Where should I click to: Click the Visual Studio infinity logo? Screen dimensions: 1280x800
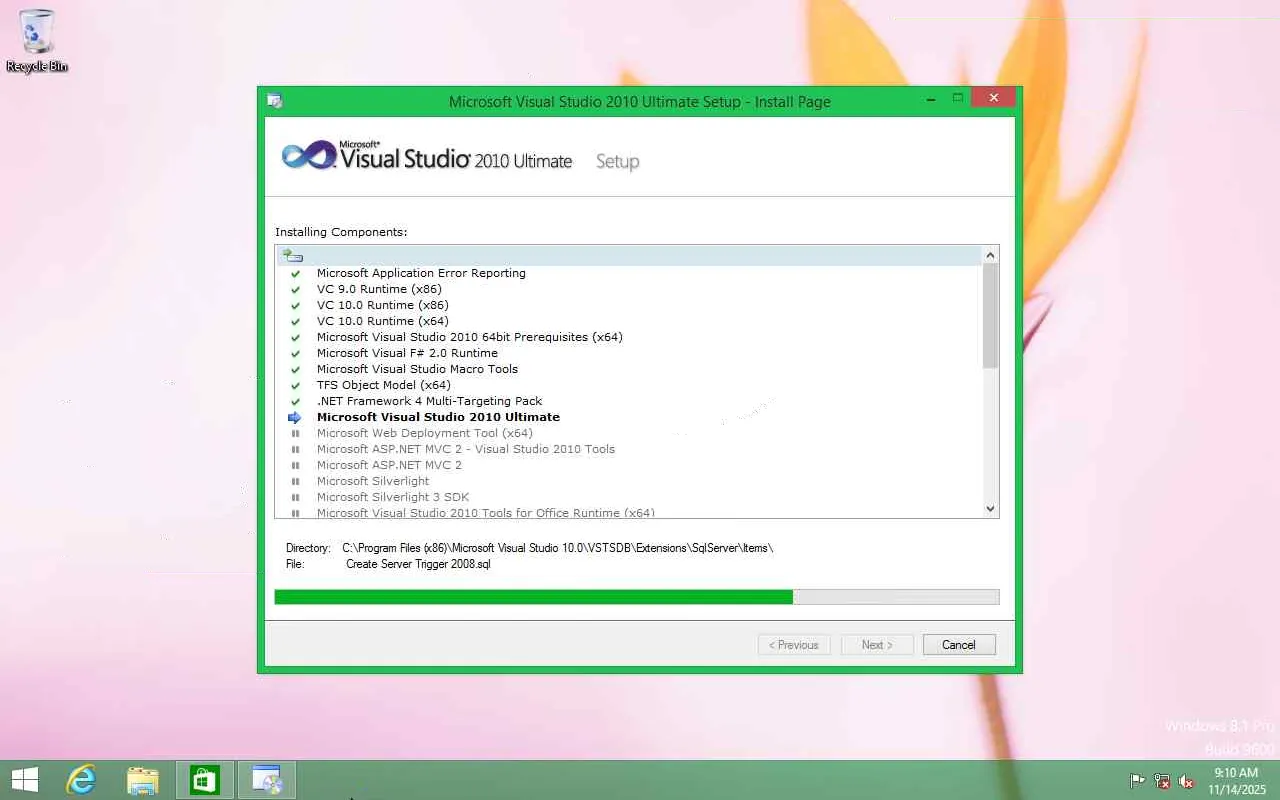[x=308, y=156]
